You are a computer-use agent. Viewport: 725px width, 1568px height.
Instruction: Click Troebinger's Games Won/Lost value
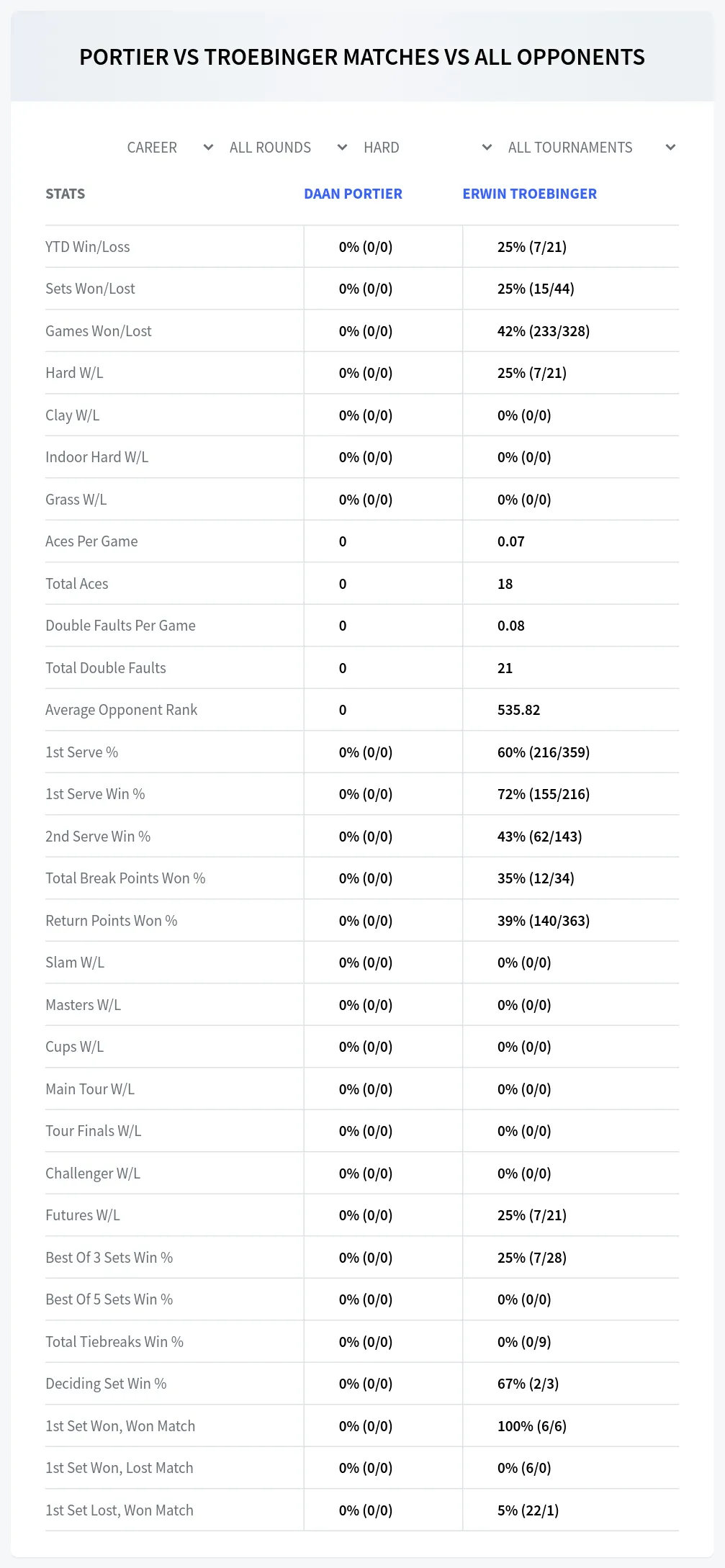click(x=544, y=331)
